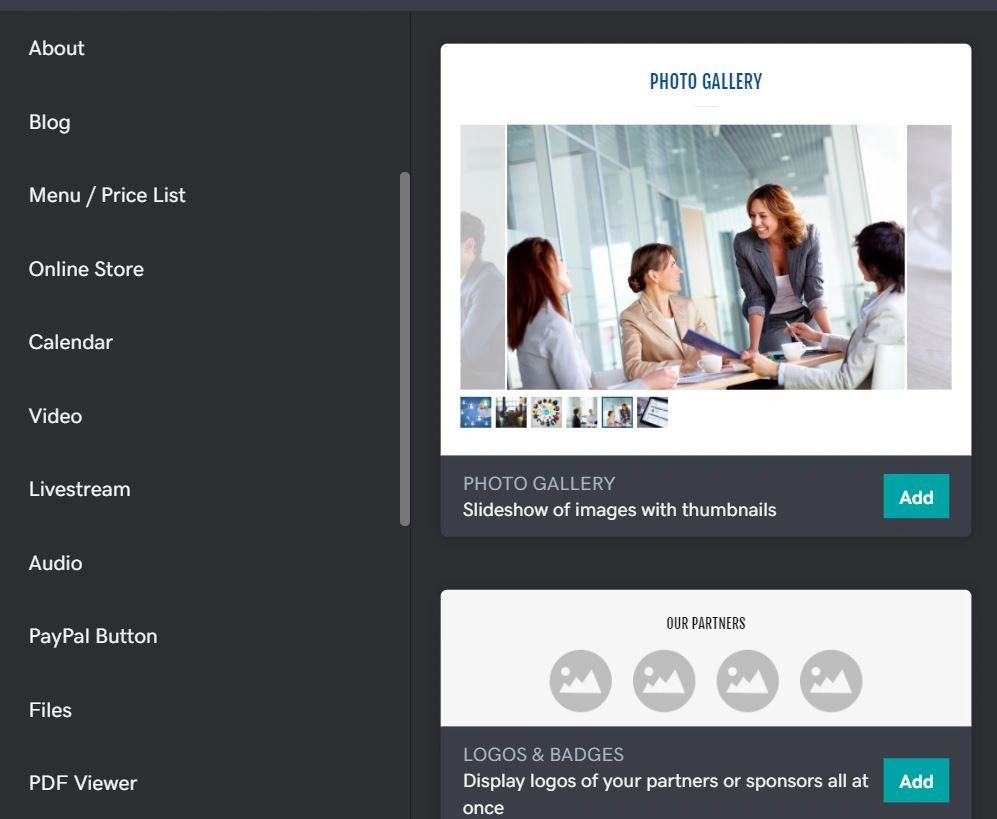997x819 pixels.
Task: Choose the PayPal Button category
Action: pos(93,636)
